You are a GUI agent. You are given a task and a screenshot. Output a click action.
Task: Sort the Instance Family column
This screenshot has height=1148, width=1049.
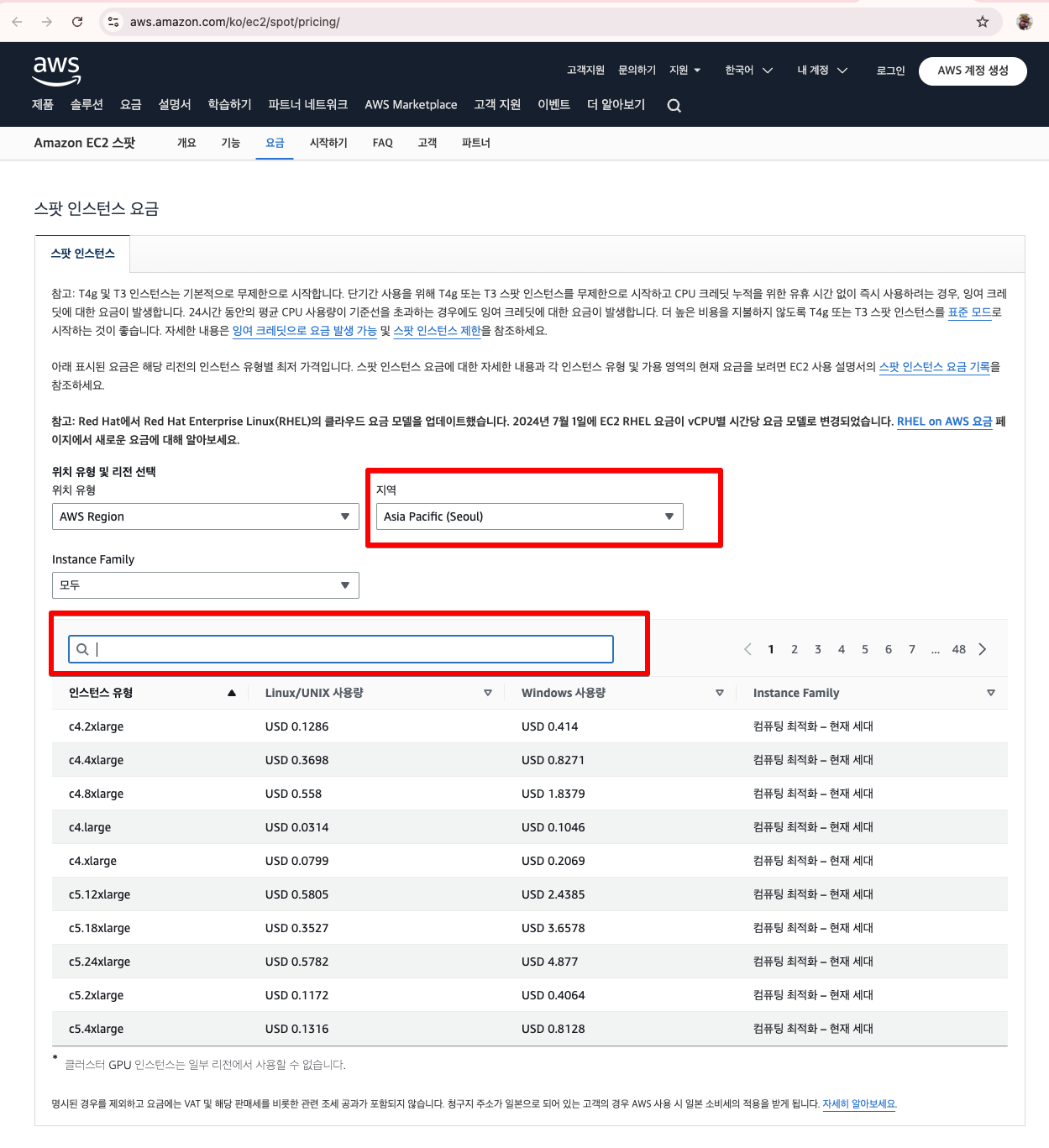click(x=991, y=693)
